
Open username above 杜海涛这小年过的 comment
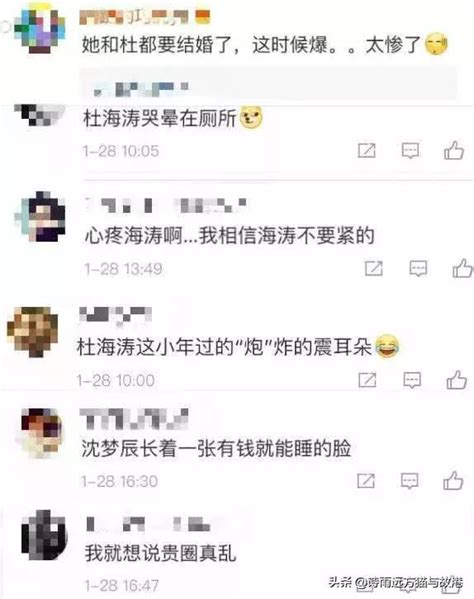pos(115,315)
